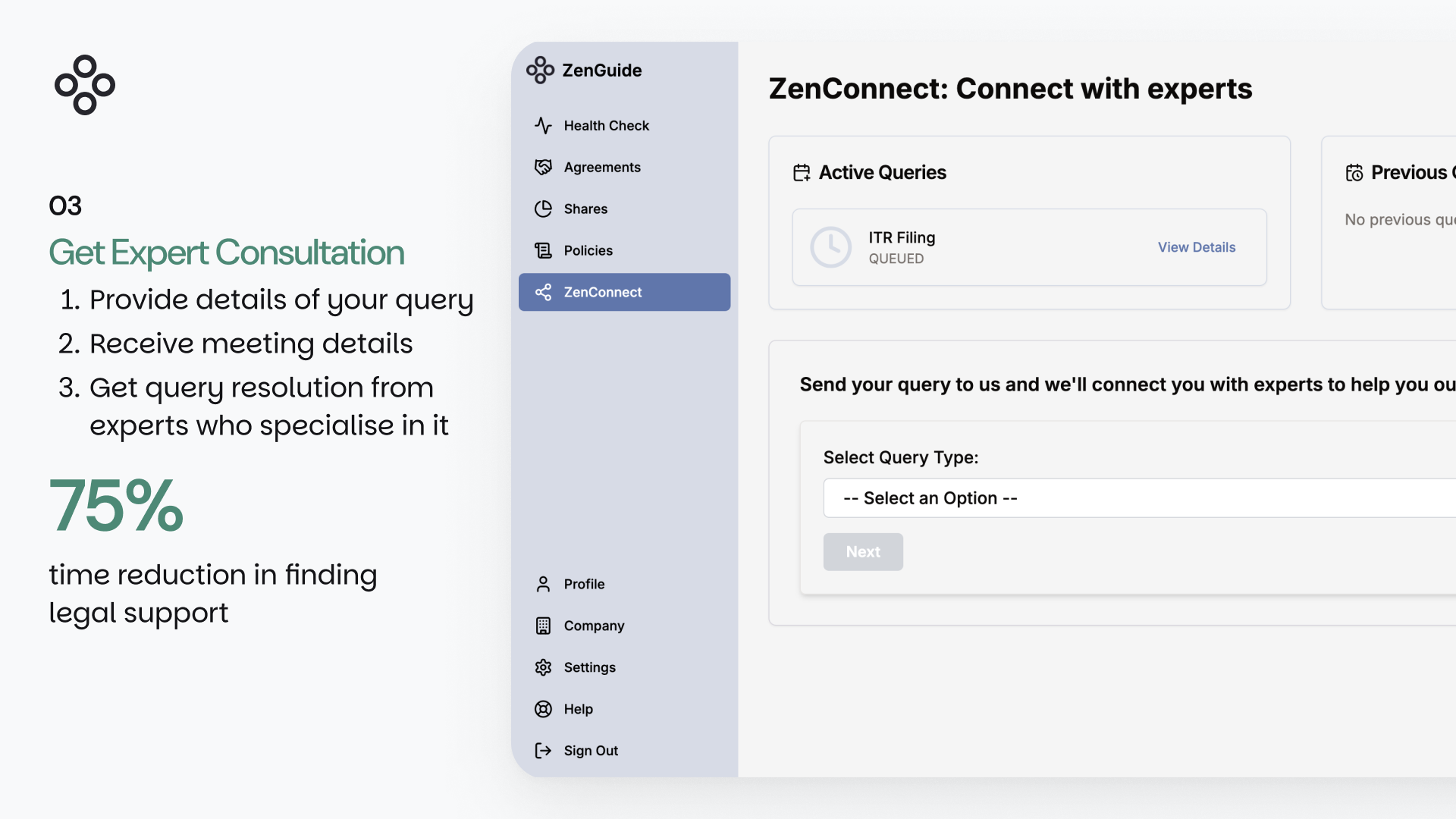Viewport: 1456px width, 819px height.
Task: Click the Profile person icon
Action: tap(543, 584)
